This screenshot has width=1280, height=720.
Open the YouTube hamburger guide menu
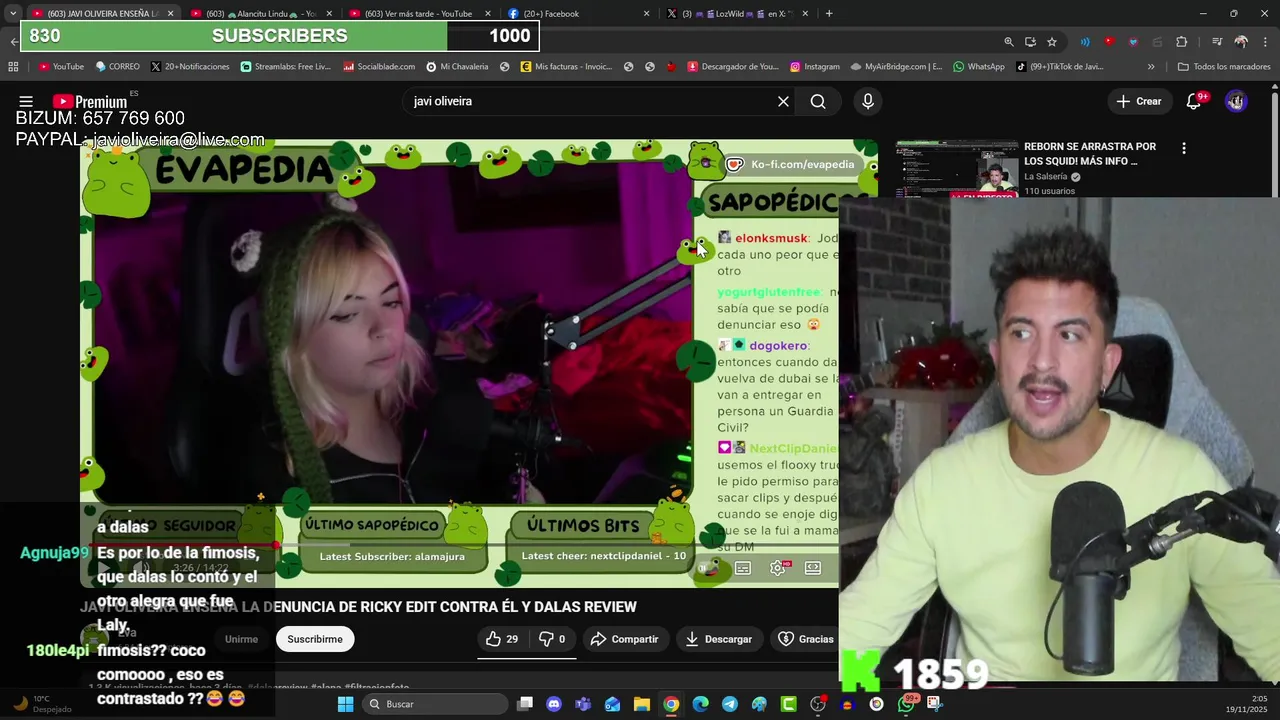pos(26,101)
